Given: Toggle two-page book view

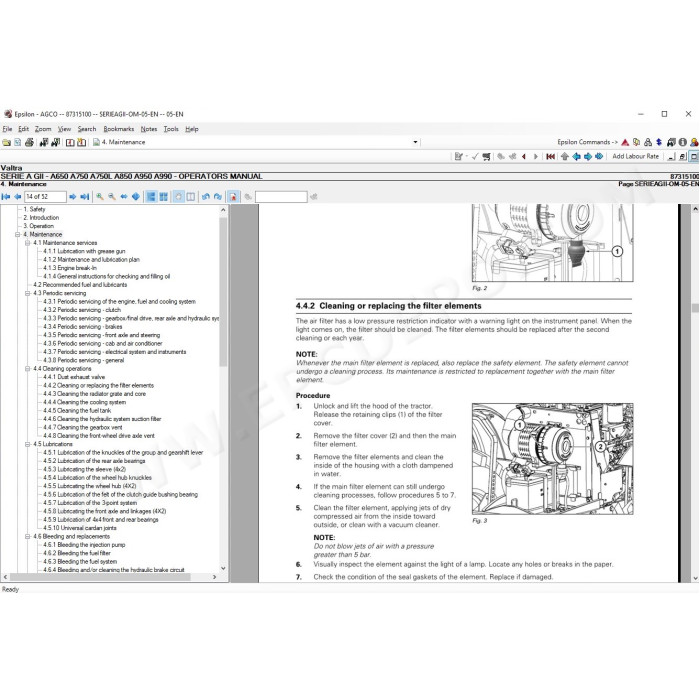Looking at the screenshot, I should 191,197.
